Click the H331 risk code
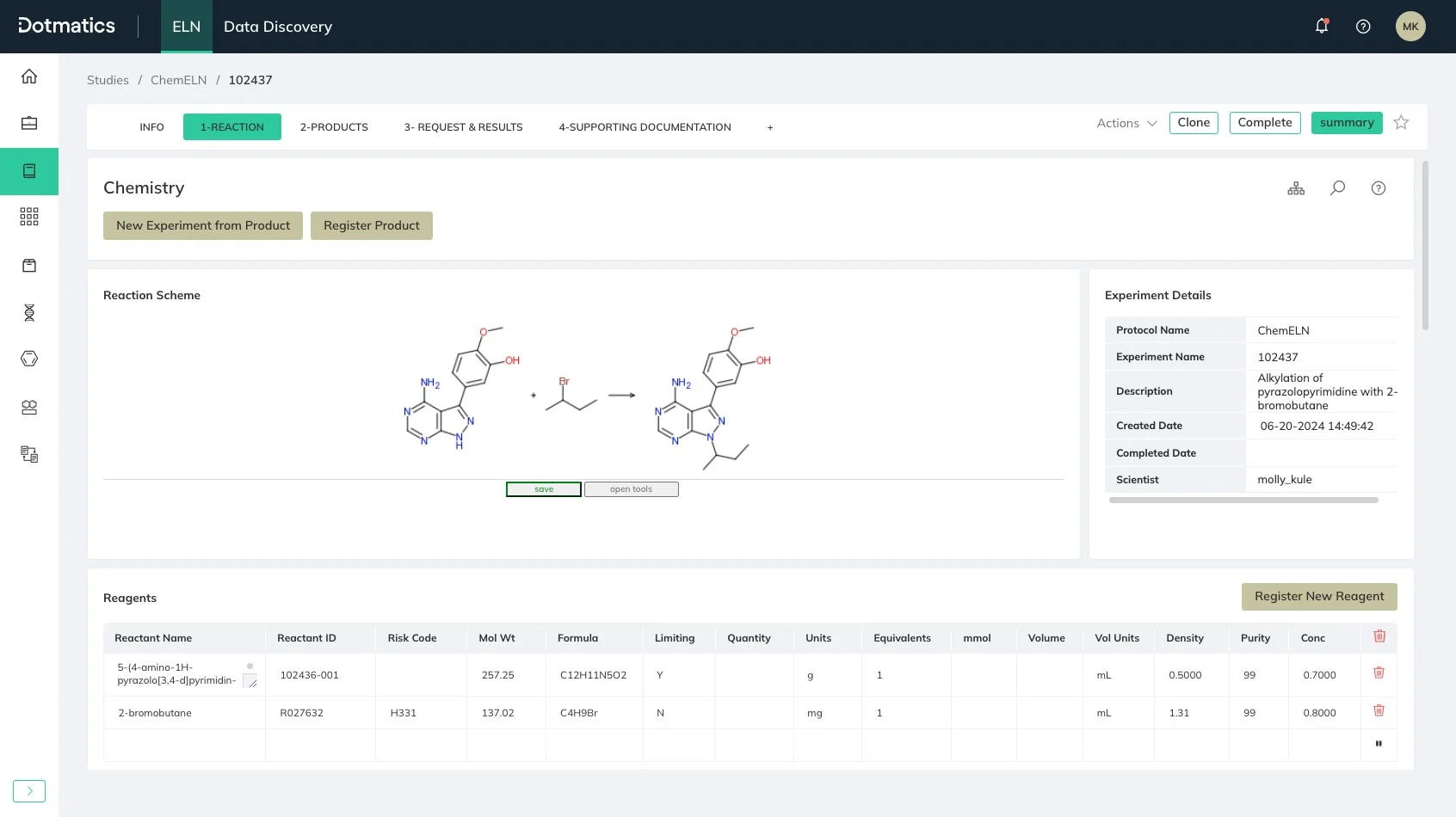 coord(403,713)
